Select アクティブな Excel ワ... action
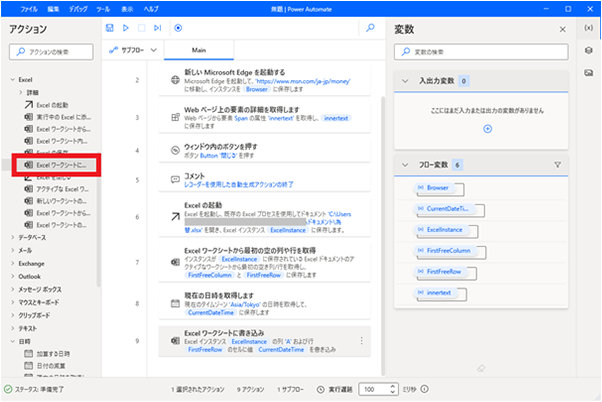The width and height of the screenshot is (602, 402). click(56, 189)
